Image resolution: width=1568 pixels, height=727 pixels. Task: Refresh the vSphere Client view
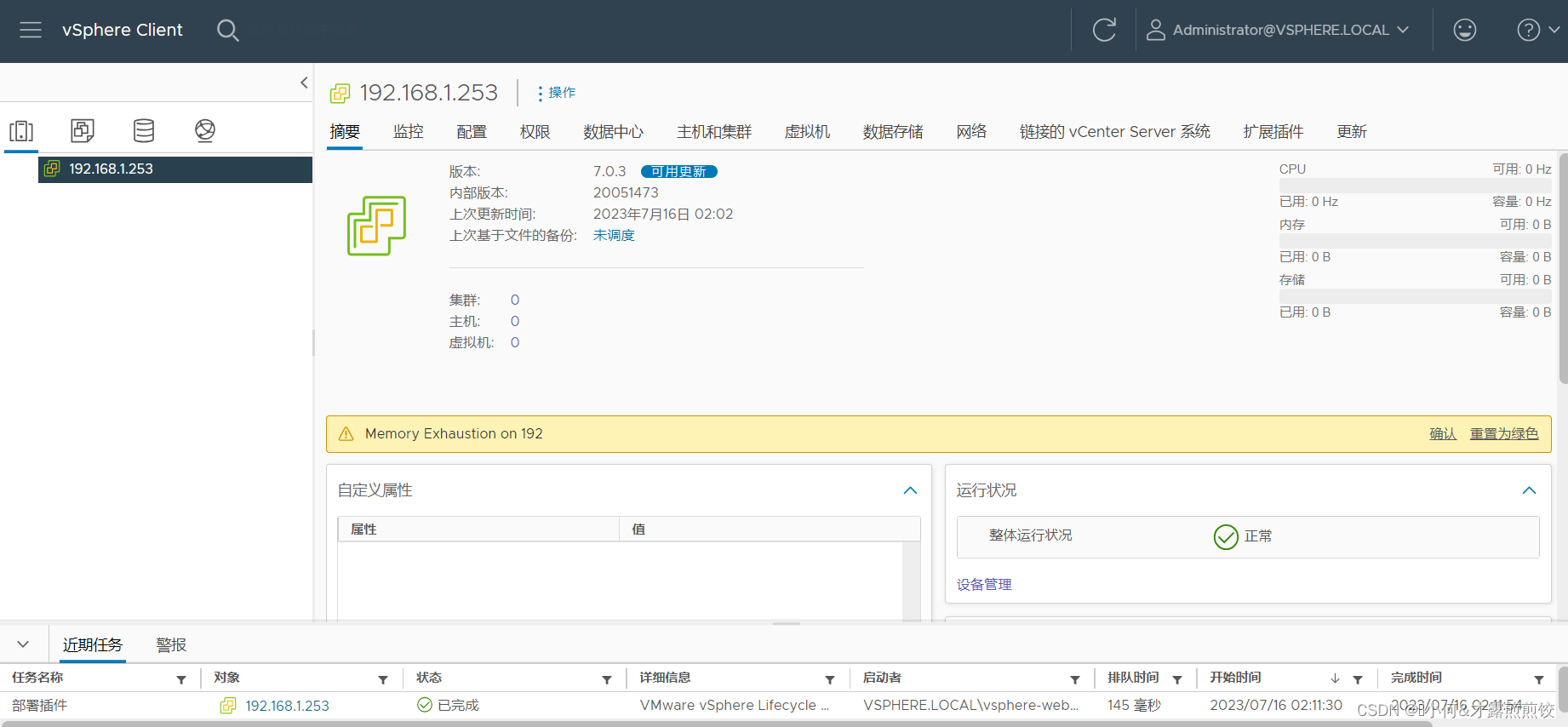click(1104, 30)
